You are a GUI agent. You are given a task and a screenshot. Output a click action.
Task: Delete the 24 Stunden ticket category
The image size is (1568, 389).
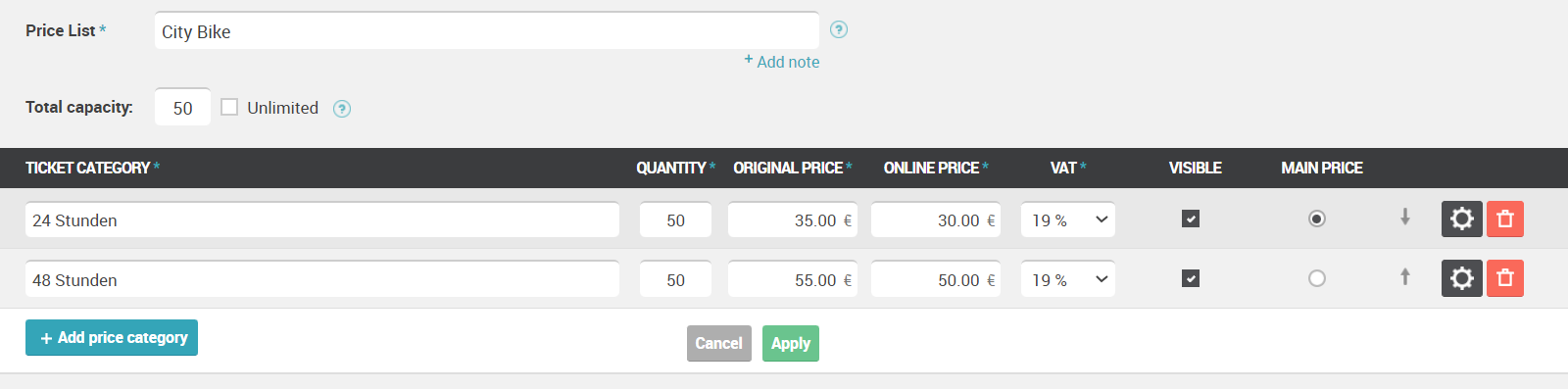click(x=1505, y=219)
